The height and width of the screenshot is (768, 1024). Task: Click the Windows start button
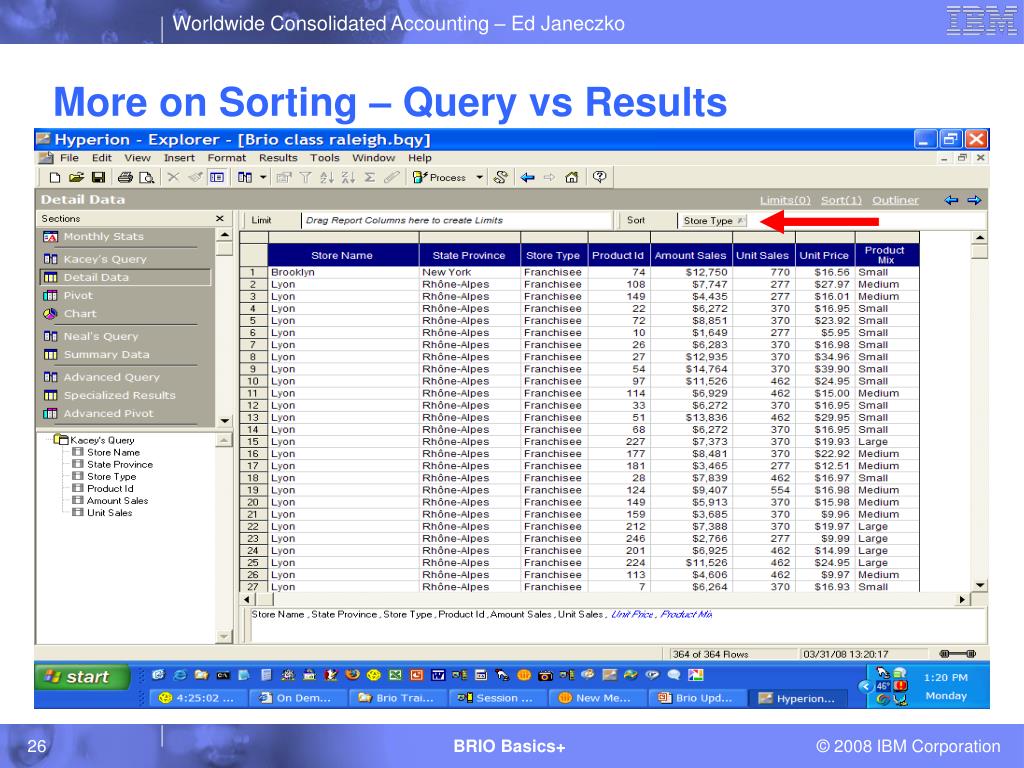[x=82, y=677]
